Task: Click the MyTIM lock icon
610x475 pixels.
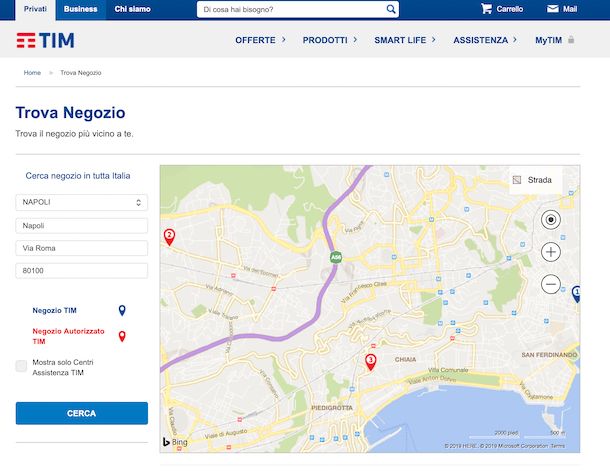Action: coord(571,40)
